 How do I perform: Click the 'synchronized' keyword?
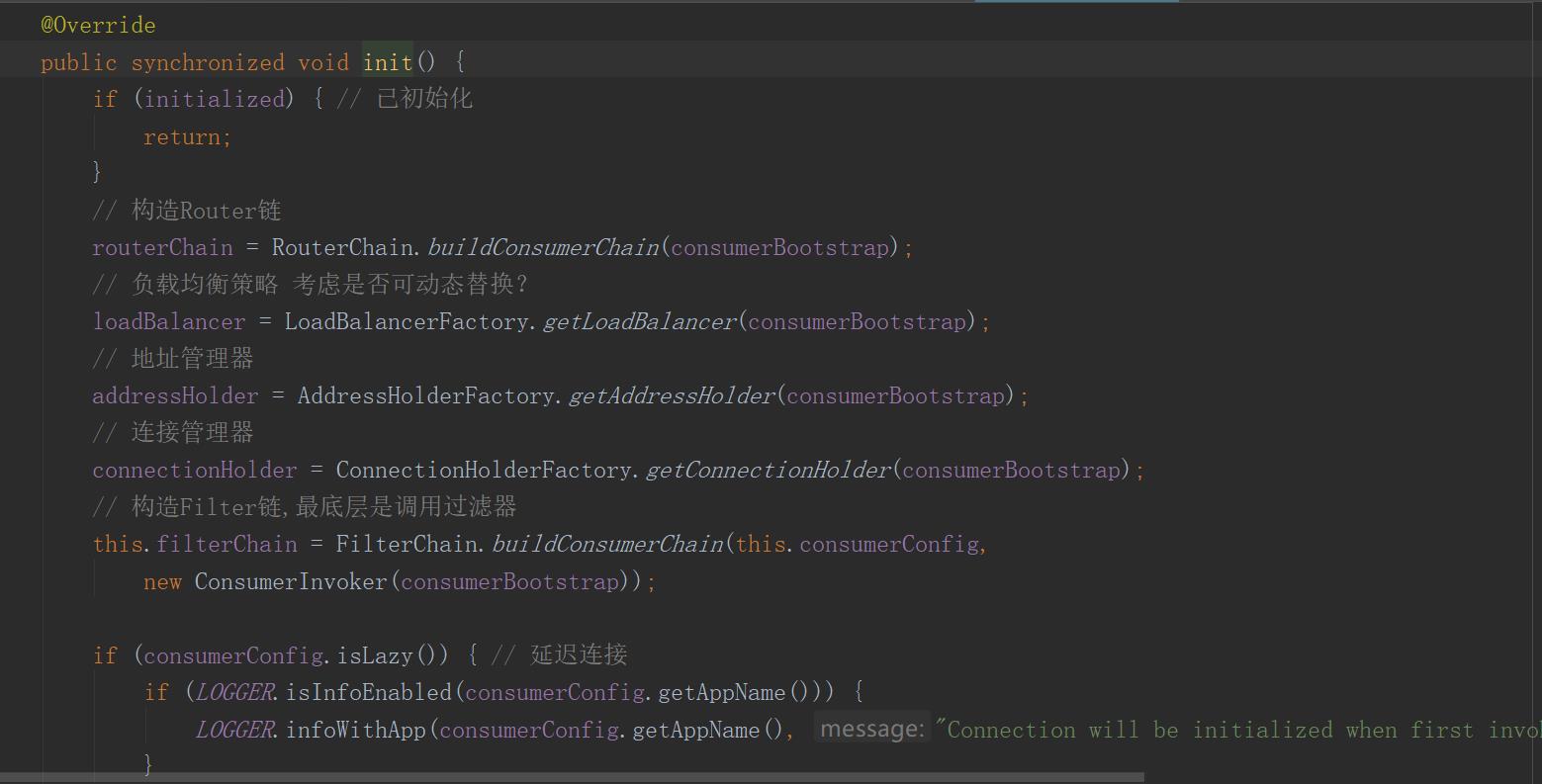point(208,62)
